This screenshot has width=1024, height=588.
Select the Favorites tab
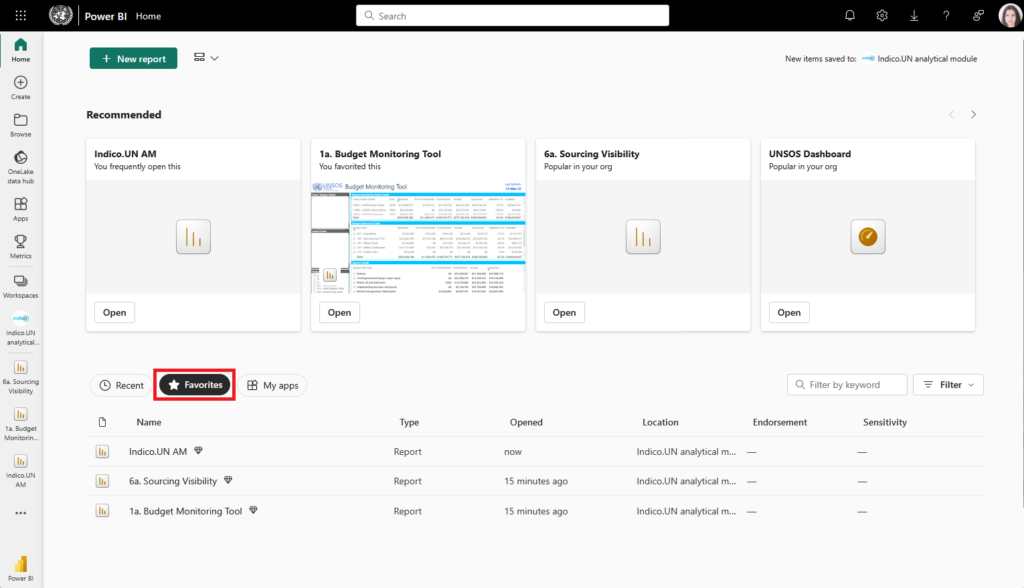pyautogui.click(x=195, y=385)
